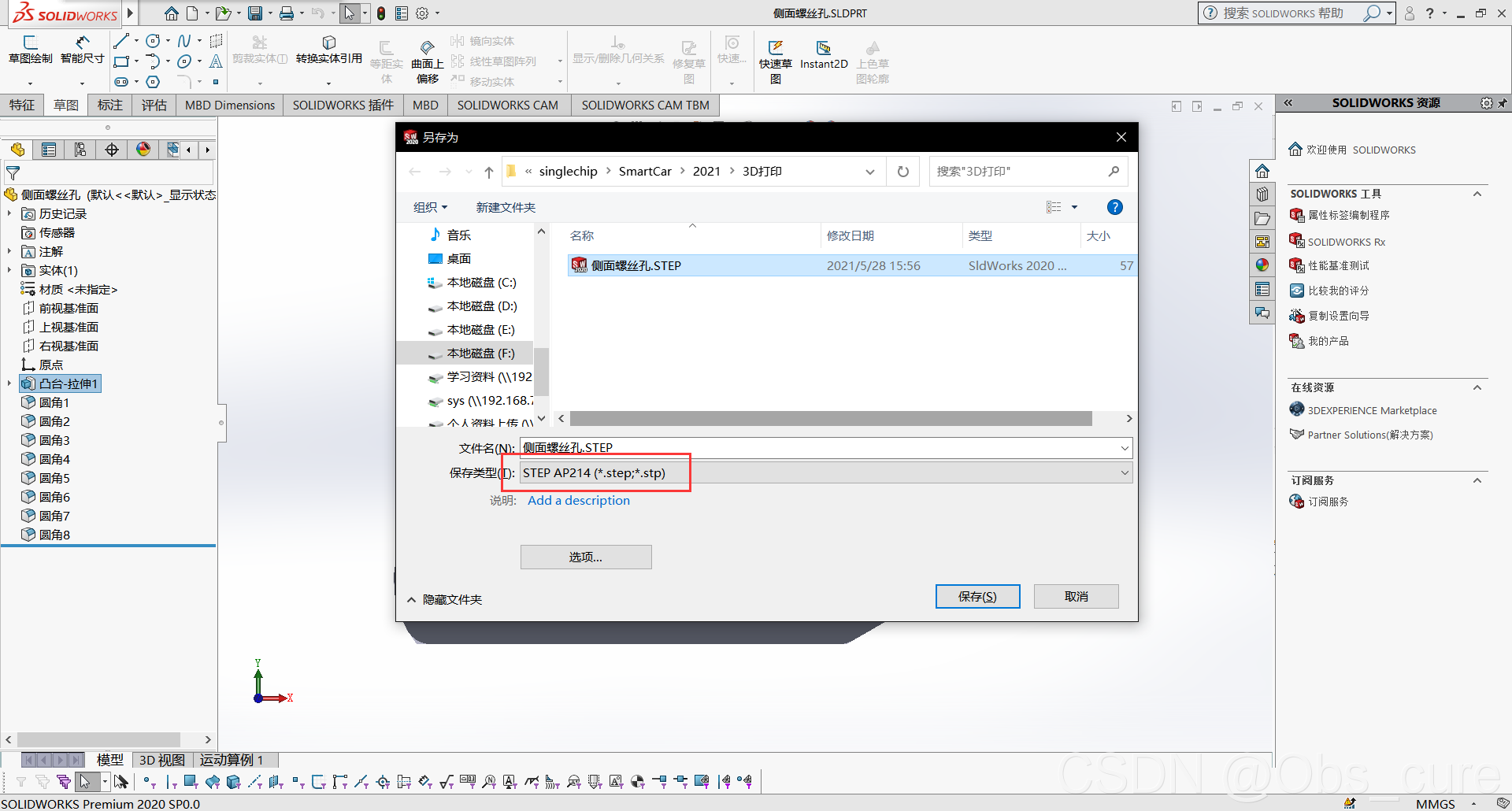
Task: Collapse the SOLIDWORKS Tools section
Action: pos(1477,194)
